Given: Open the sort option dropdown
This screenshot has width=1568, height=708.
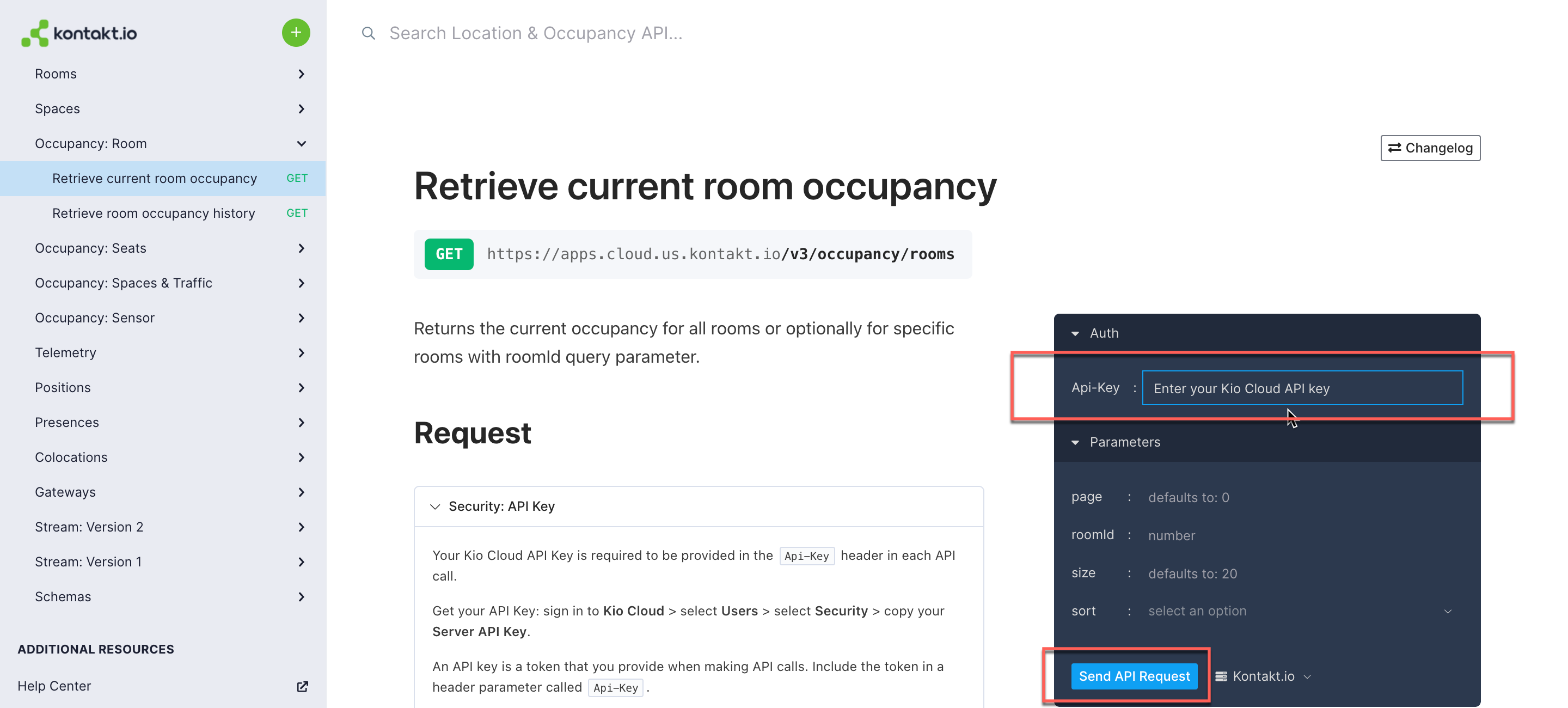Looking at the screenshot, I should tap(1303, 611).
